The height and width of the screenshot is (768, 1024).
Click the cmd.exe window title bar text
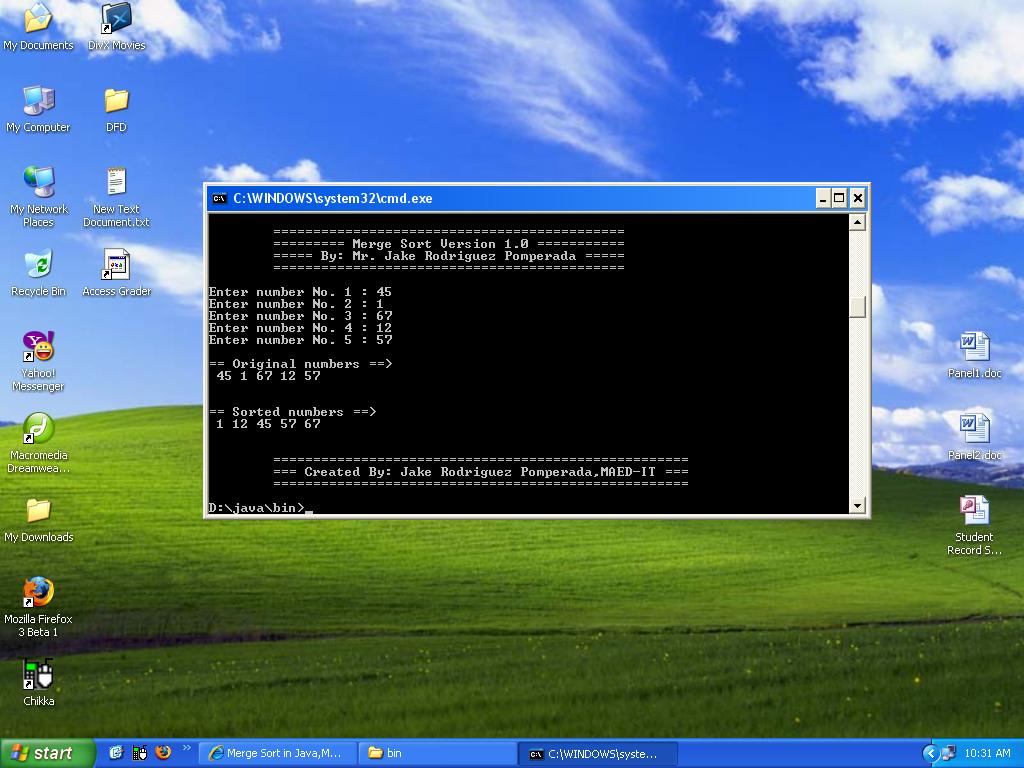(332, 199)
